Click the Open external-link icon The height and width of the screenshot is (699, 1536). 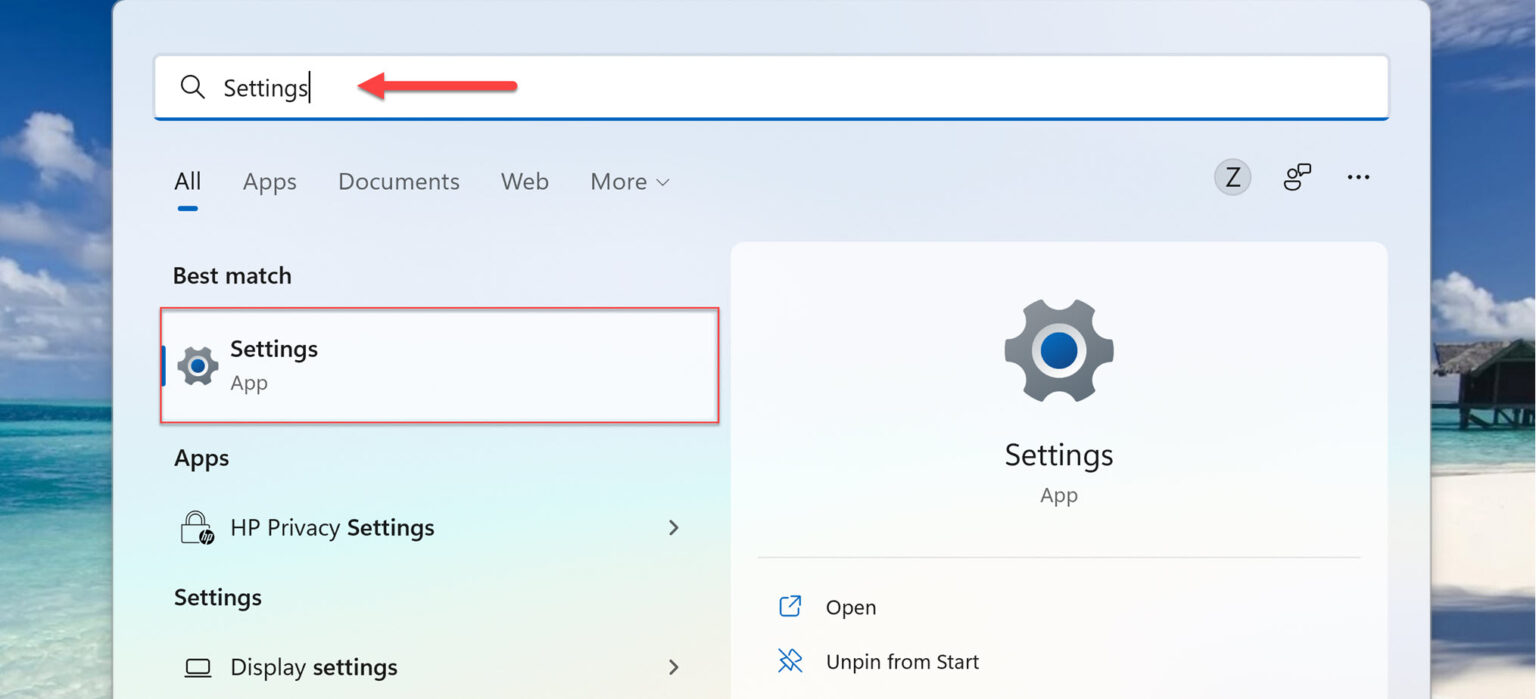pyautogui.click(x=790, y=606)
